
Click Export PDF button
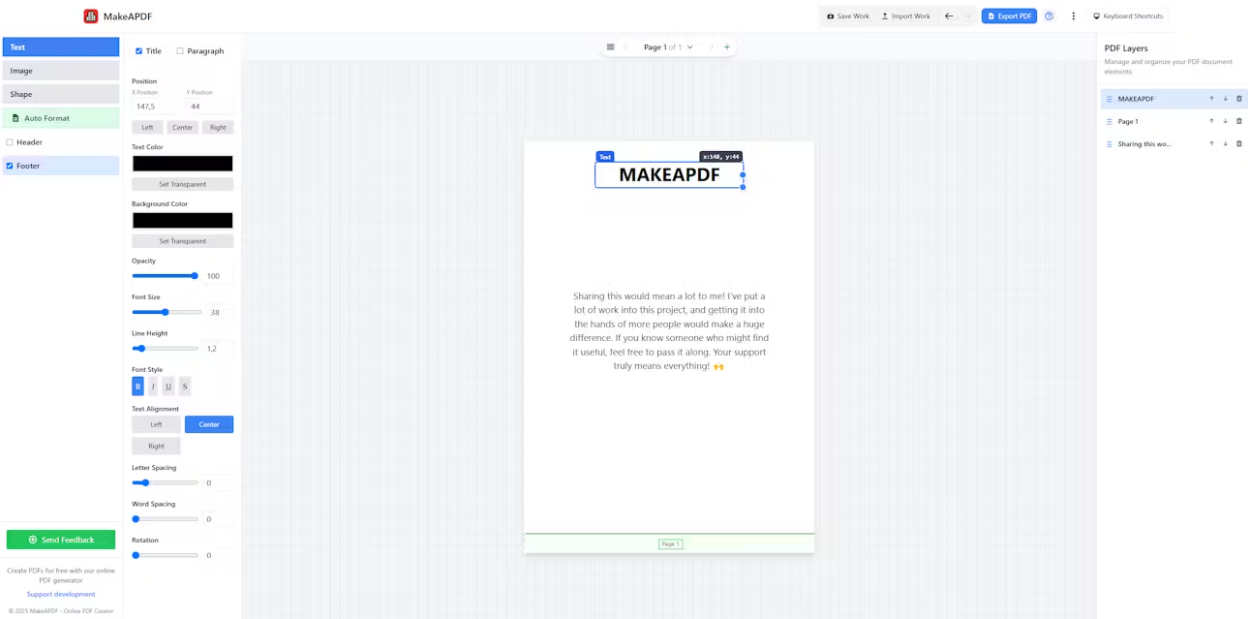tap(1009, 16)
